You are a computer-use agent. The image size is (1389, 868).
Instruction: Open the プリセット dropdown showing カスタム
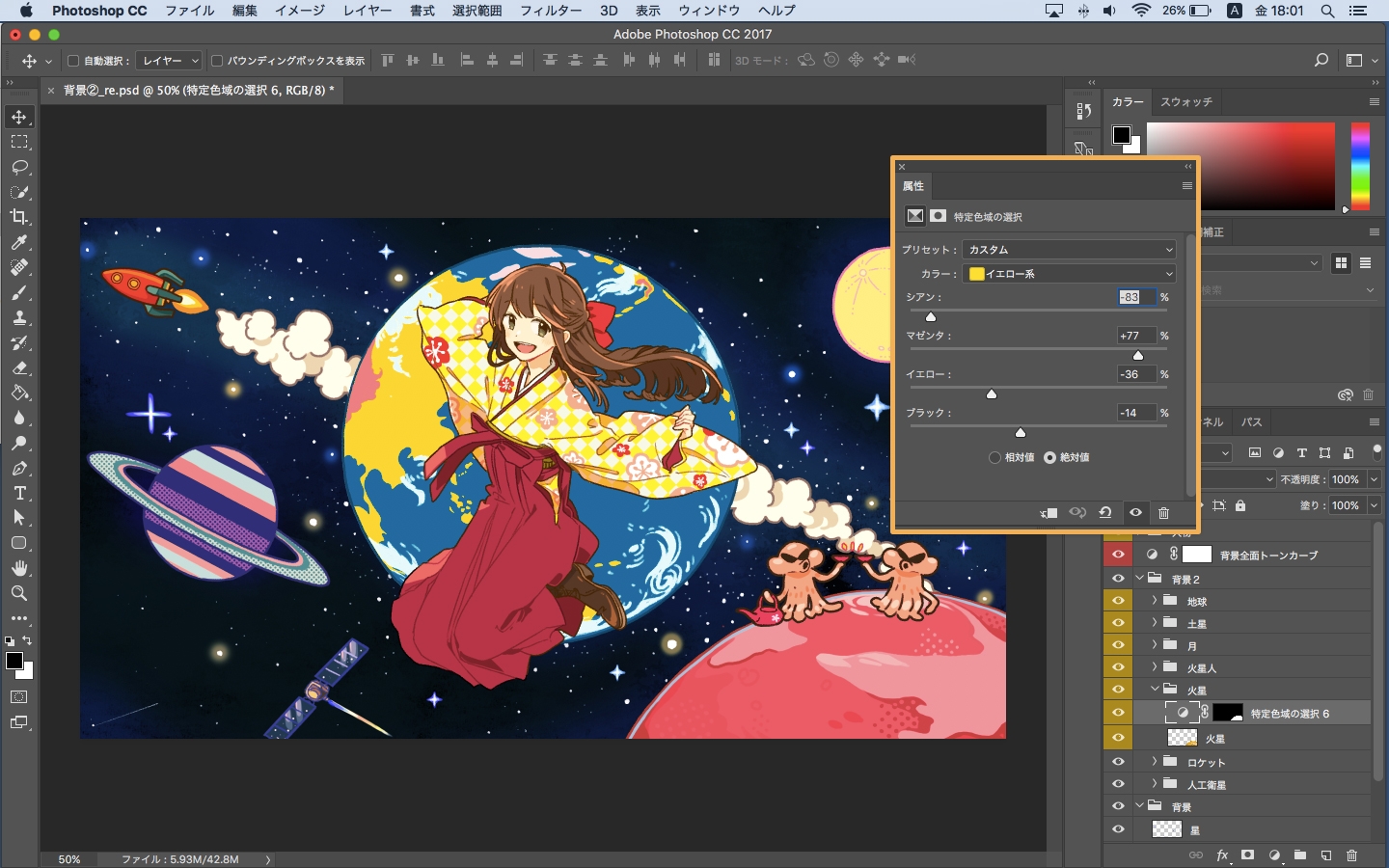point(1069,249)
